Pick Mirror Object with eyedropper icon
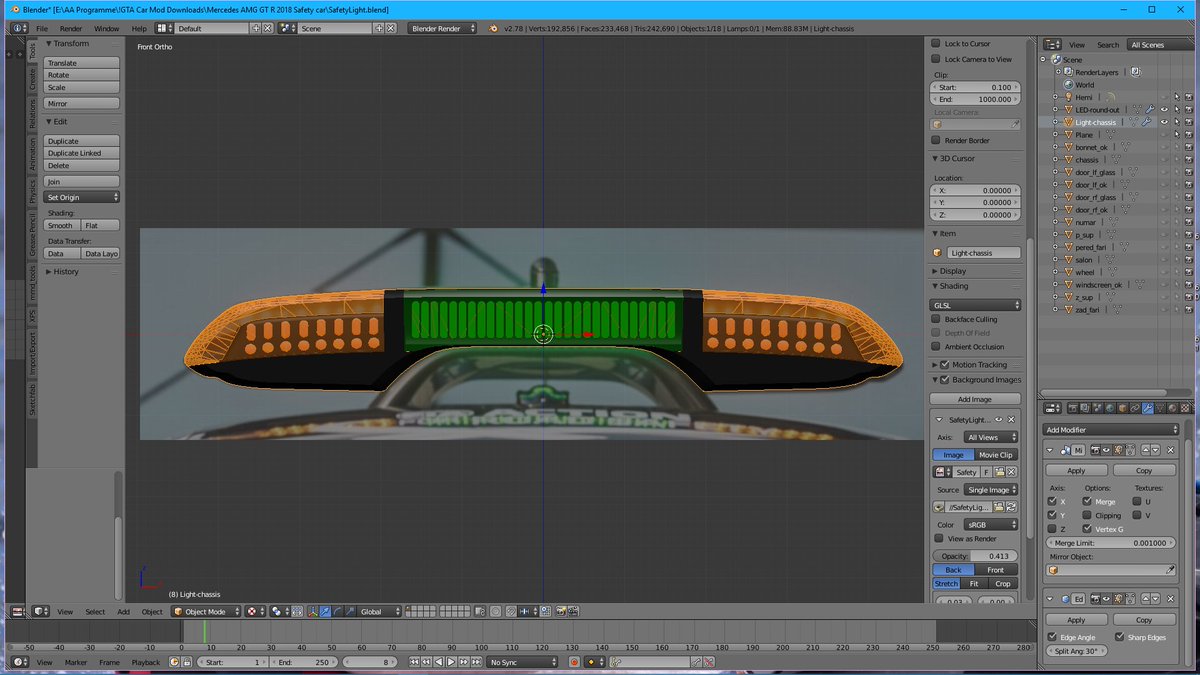The width and height of the screenshot is (1200, 675). click(1170, 570)
